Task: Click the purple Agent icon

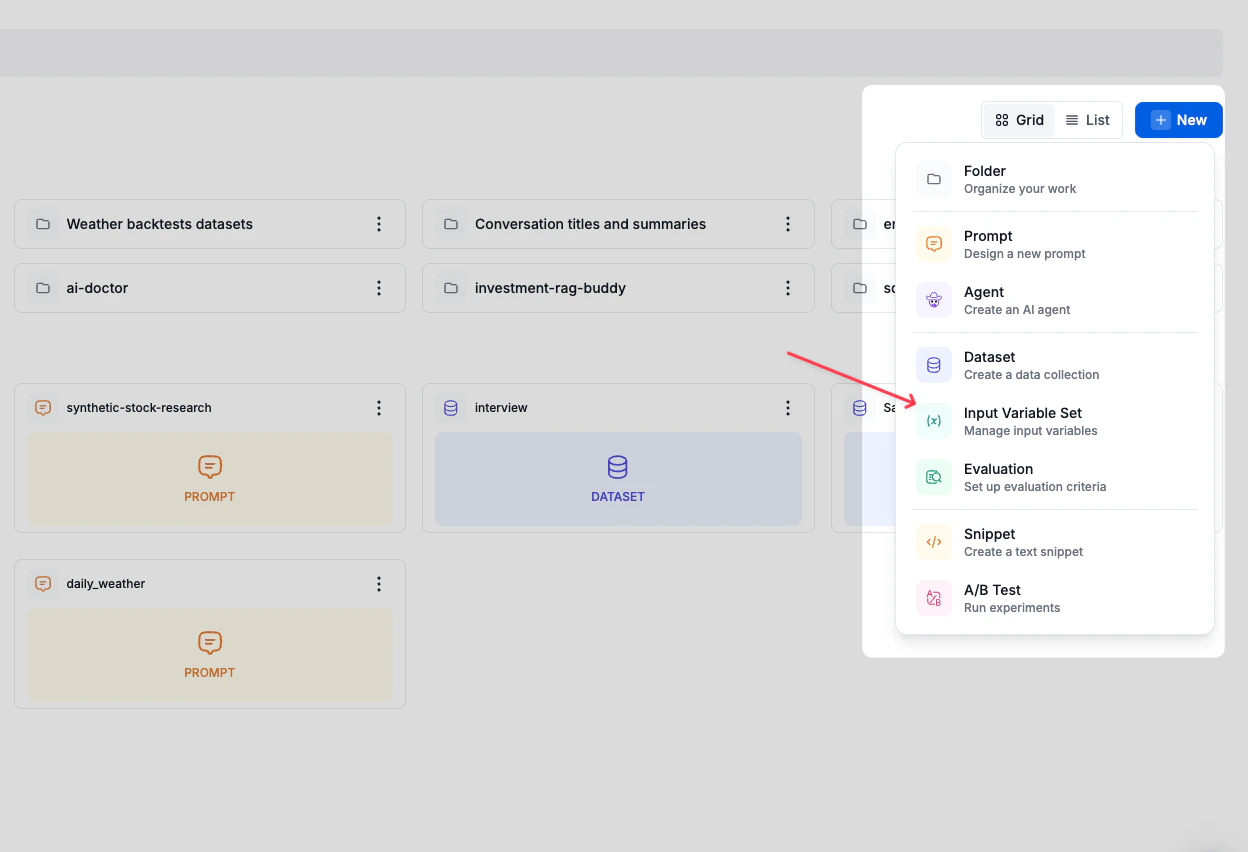Action: (933, 299)
